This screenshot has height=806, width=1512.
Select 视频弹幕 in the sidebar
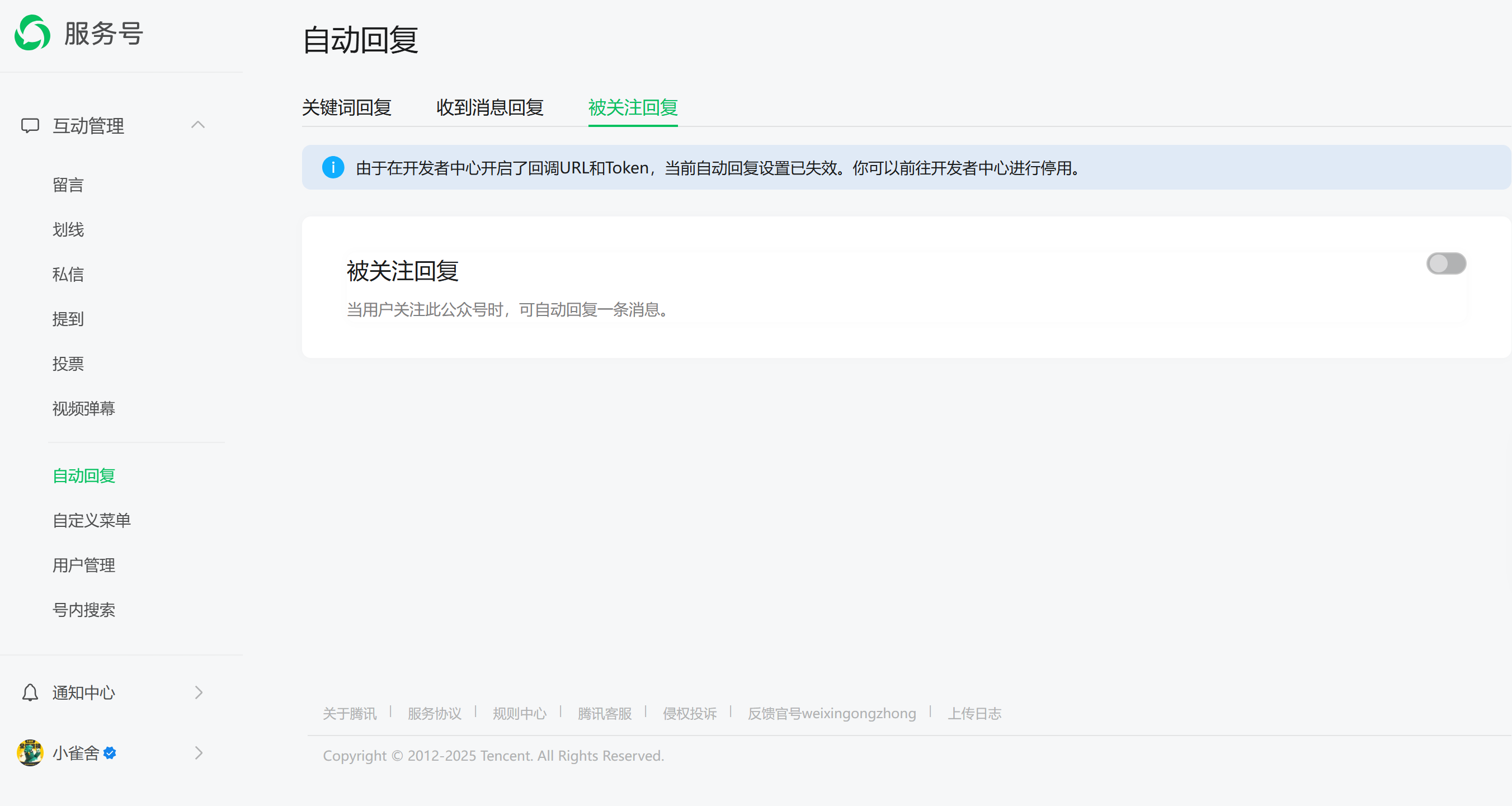click(84, 408)
